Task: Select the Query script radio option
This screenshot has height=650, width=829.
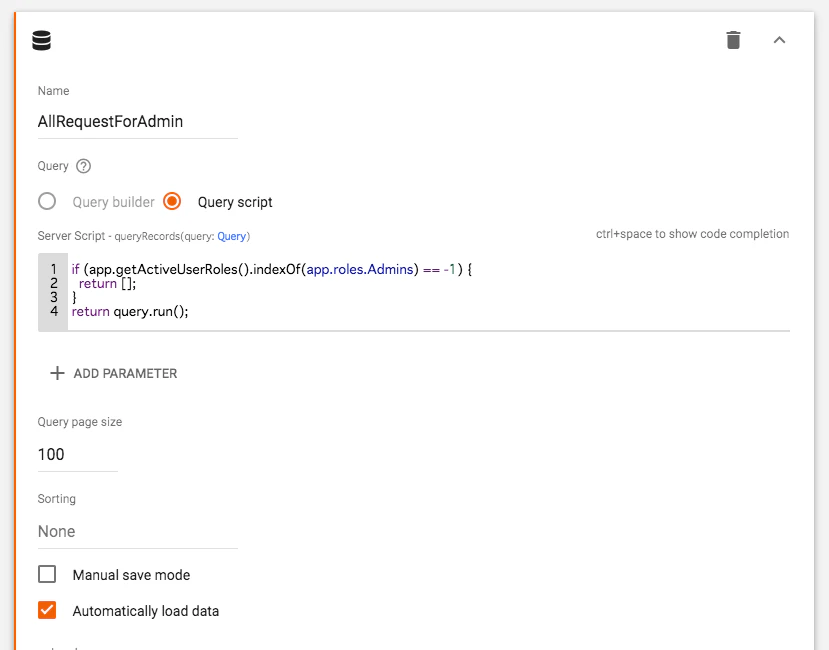Action: point(172,202)
